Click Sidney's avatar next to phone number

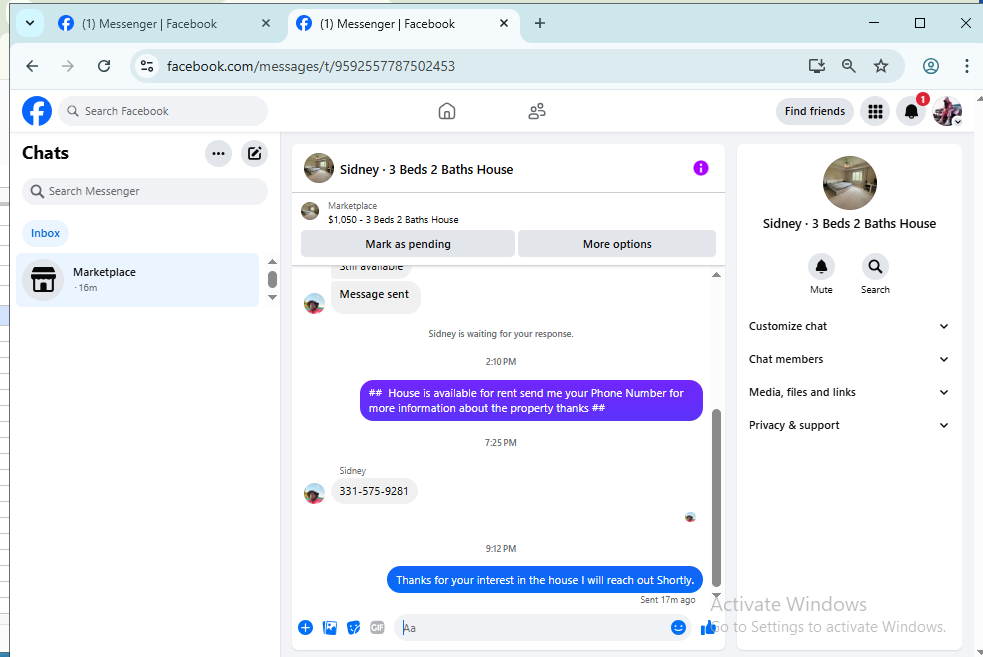[314, 493]
